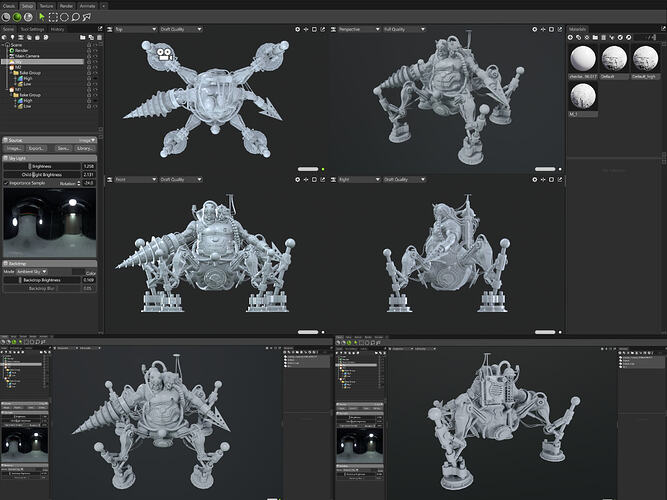Pick the circle select tool
This screenshot has height=500, width=667.
[x=65, y=17]
